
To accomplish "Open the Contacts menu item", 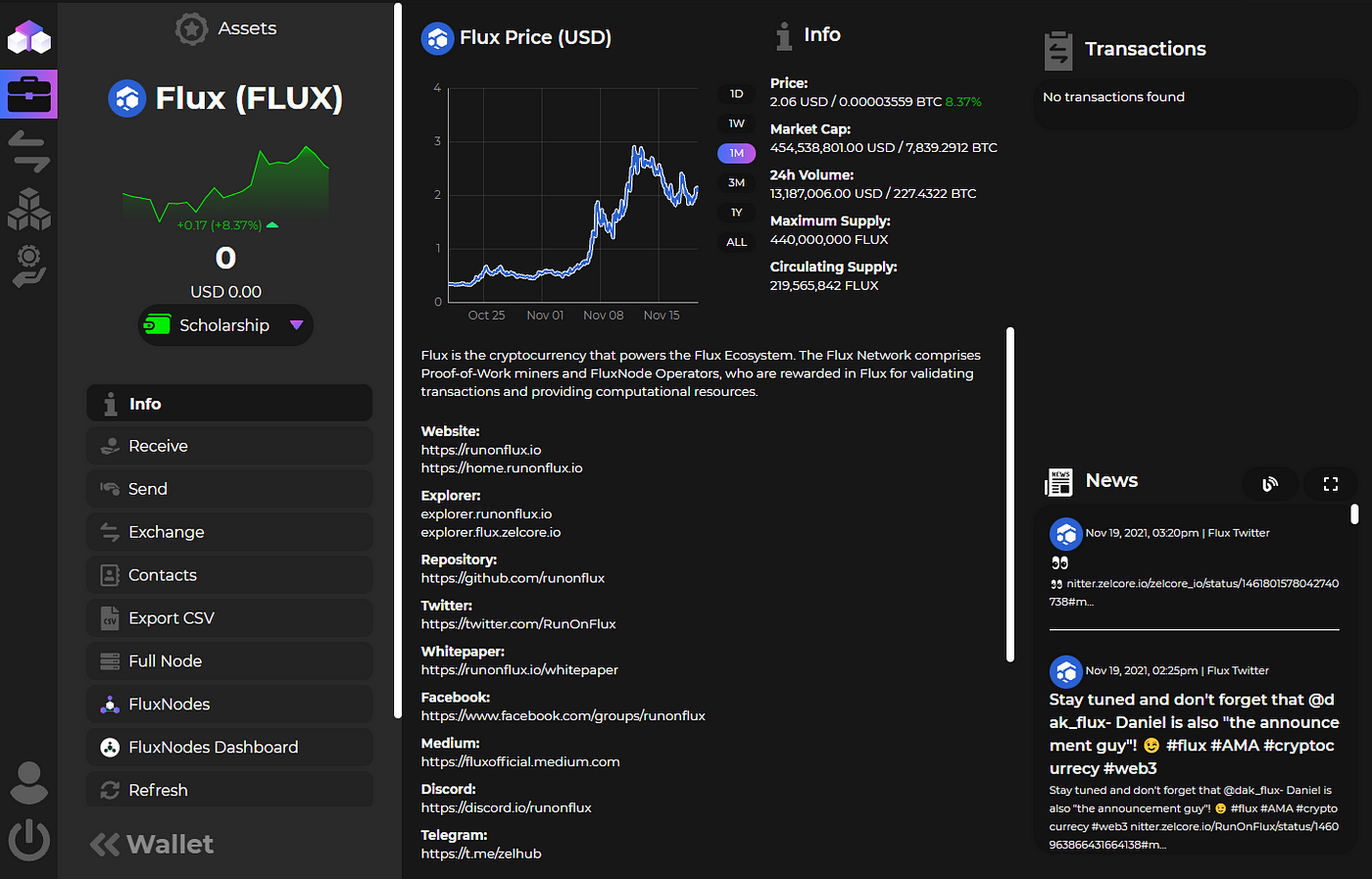I will coord(229,575).
